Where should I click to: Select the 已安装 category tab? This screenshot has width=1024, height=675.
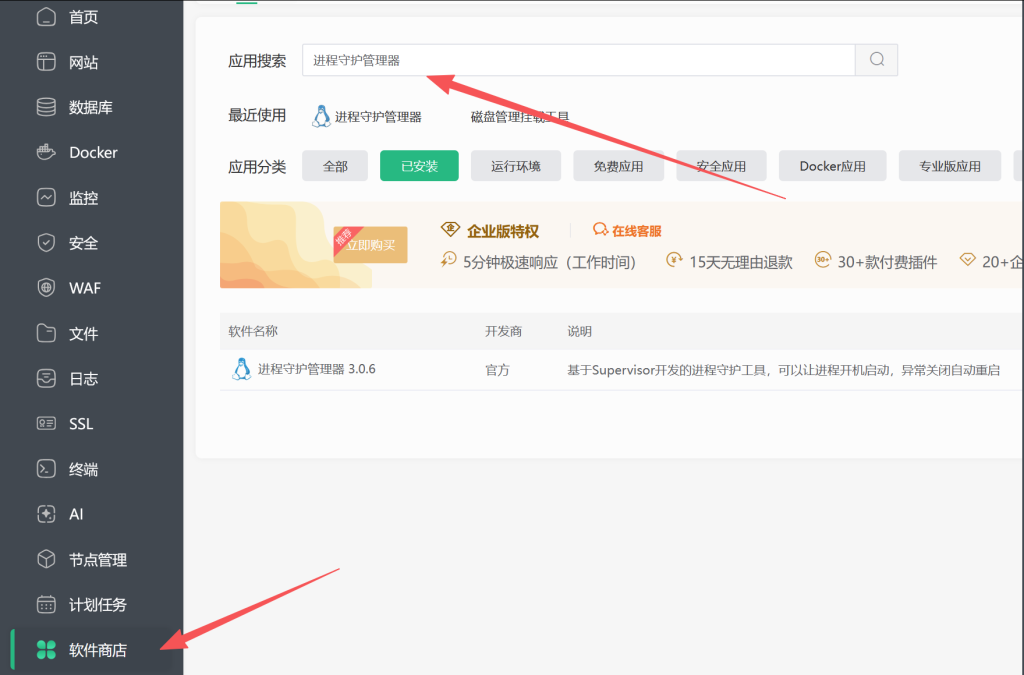point(419,166)
